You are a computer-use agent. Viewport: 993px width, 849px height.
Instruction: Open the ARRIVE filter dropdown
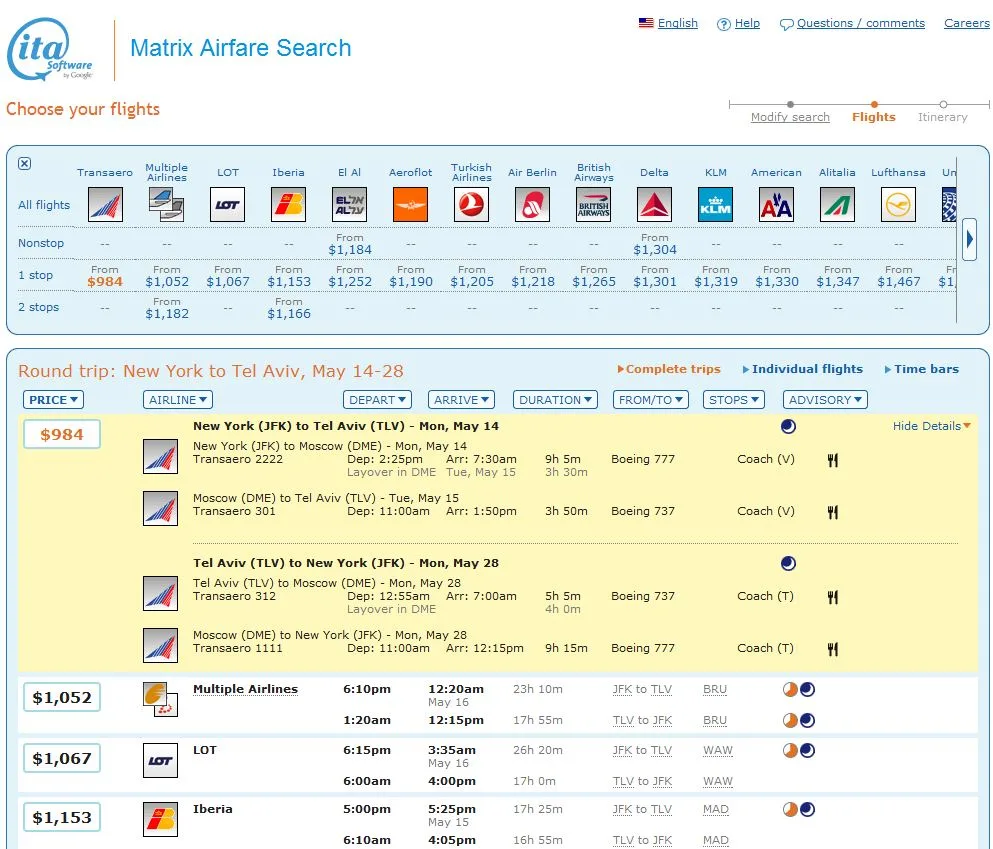462,400
